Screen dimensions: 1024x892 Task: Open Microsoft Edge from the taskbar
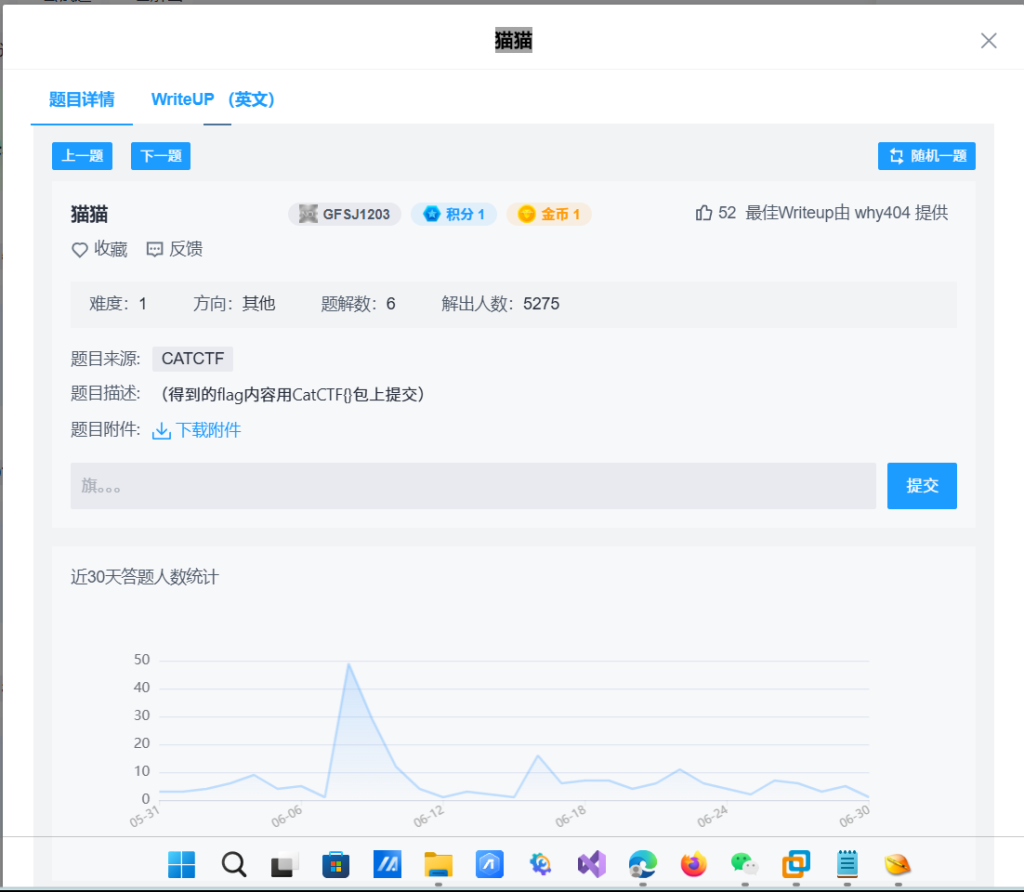coord(642,864)
